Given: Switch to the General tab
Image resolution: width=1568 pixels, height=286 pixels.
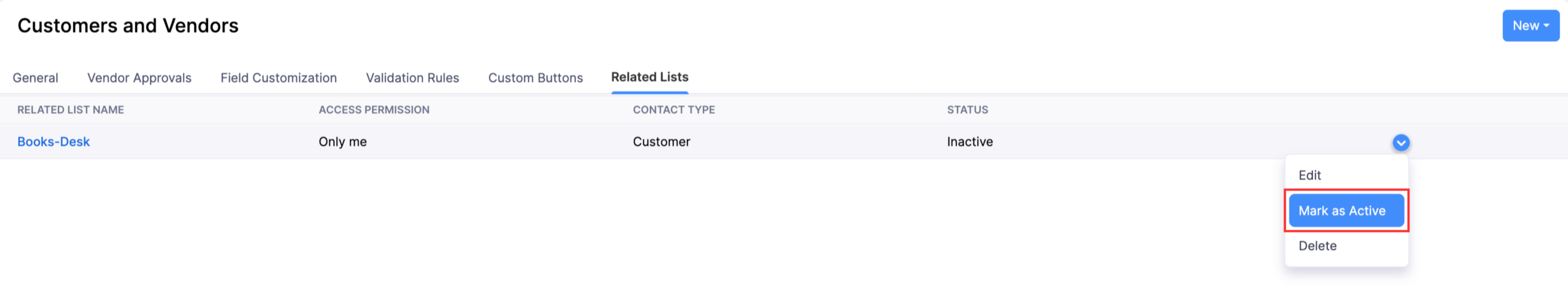Looking at the screenshot, I should coord(35,78).
